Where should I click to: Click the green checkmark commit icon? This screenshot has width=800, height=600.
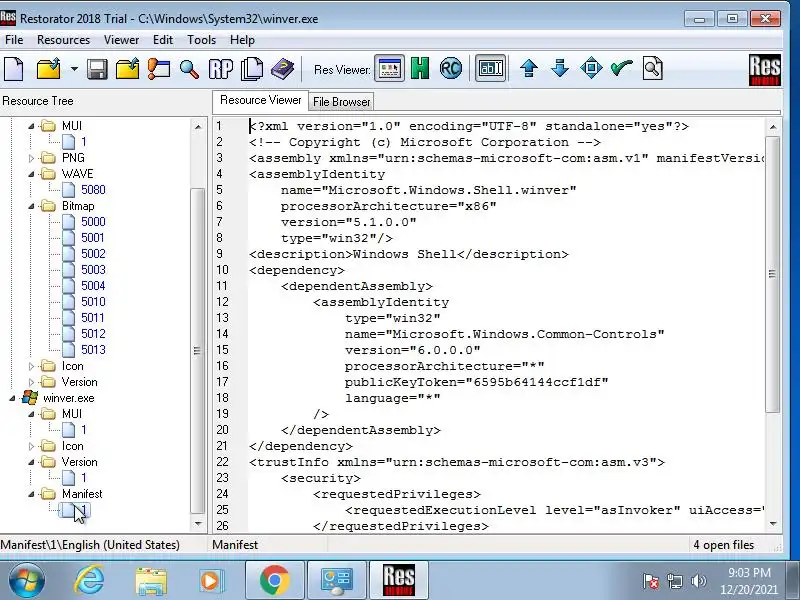[x=621, y=67]
